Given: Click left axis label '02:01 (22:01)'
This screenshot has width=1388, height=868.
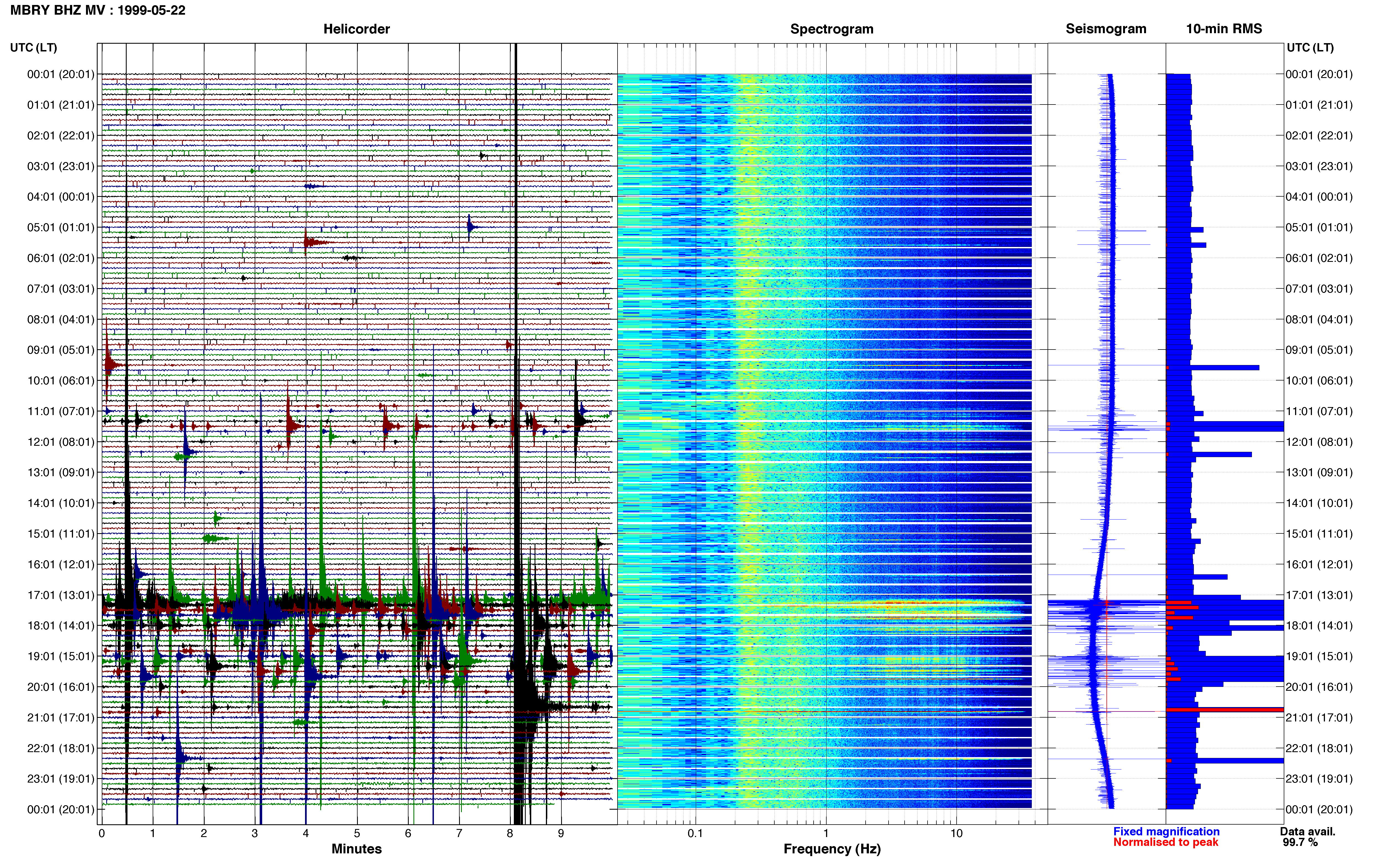Looking at the screenshot, I should click(x=61, y=135).
